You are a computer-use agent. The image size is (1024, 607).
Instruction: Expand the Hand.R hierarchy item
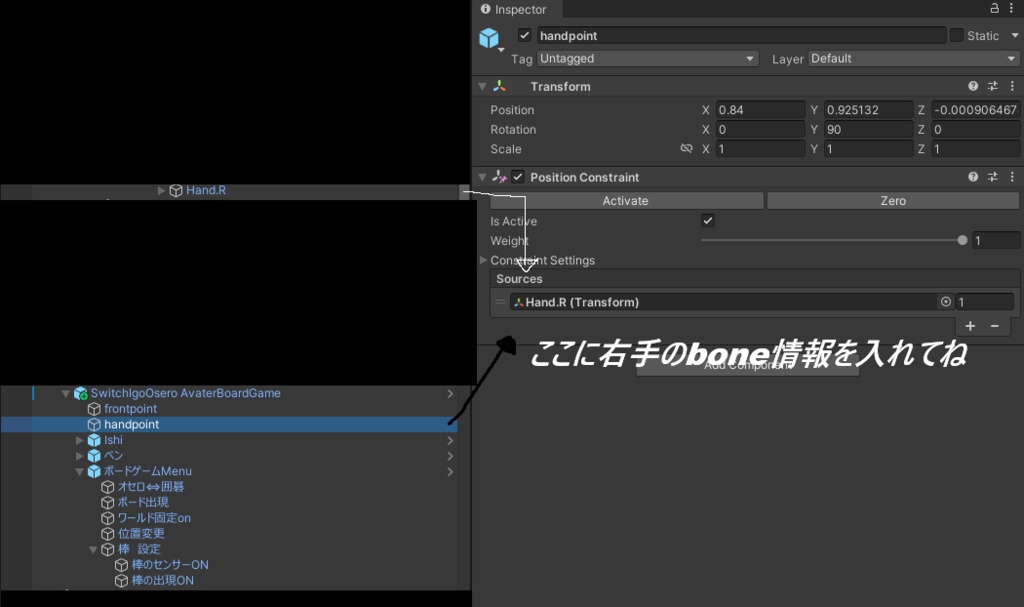(161, 191)
